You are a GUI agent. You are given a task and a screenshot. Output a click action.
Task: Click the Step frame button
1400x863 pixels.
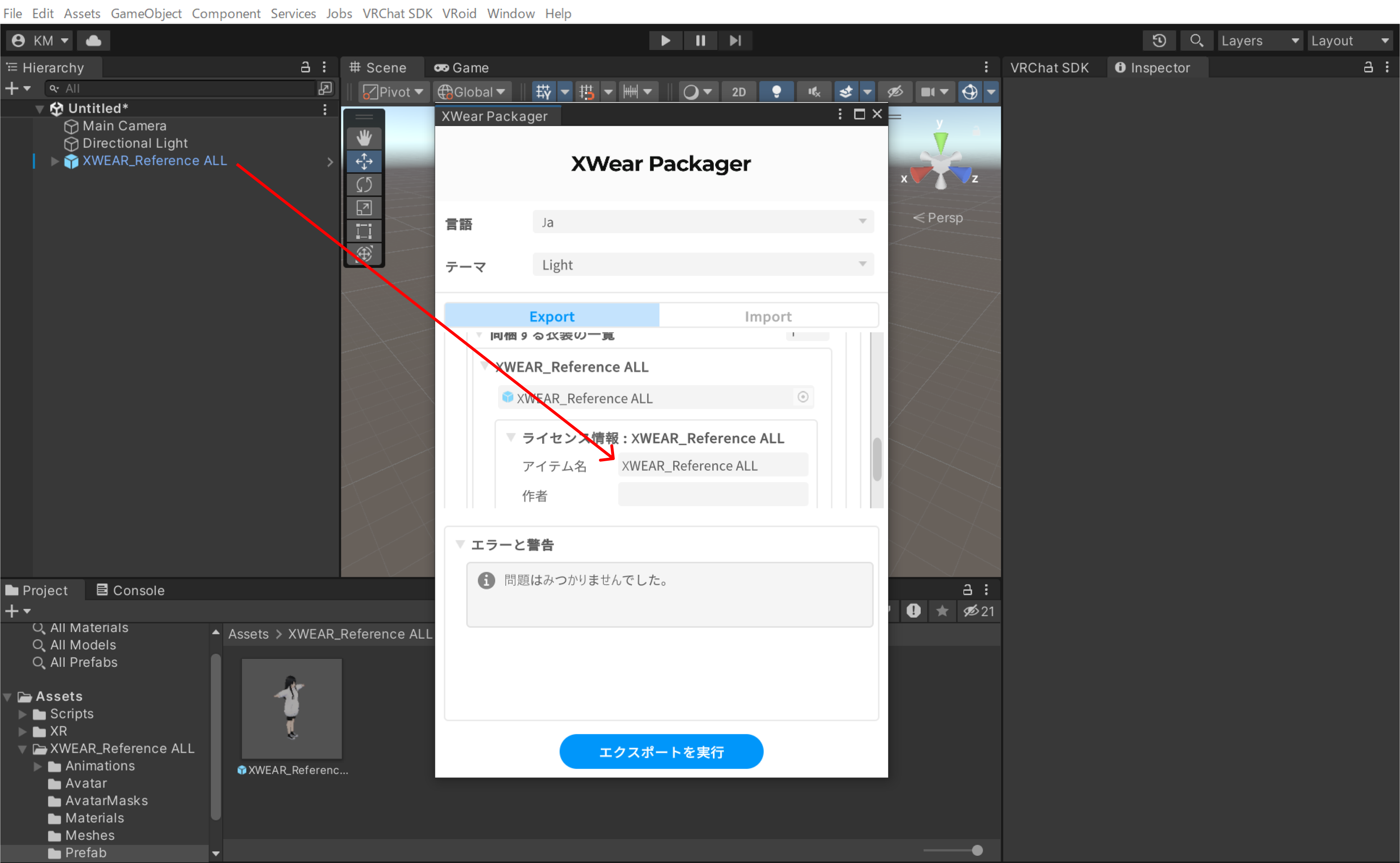pyautogui.click(x=735, y=40)
